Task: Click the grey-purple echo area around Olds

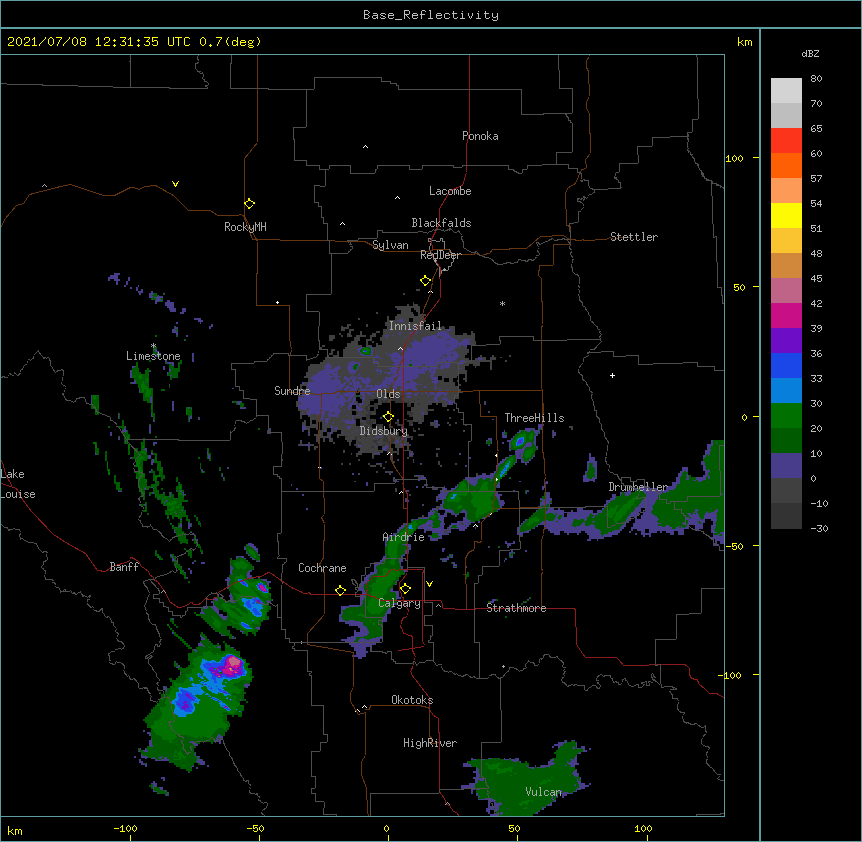Action: [385, 379]
